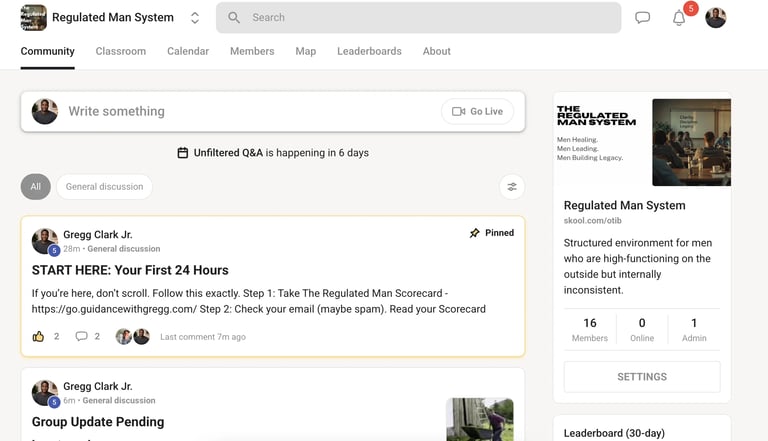
Task: View commenter avatars on START HERE post
Action: (133, 337)
